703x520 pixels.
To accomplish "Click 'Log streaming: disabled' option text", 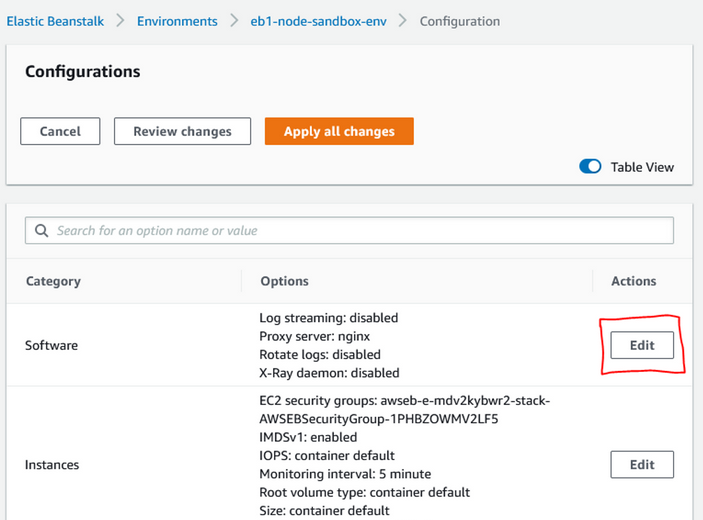I will pyautogui.click(x=329, y=318).
